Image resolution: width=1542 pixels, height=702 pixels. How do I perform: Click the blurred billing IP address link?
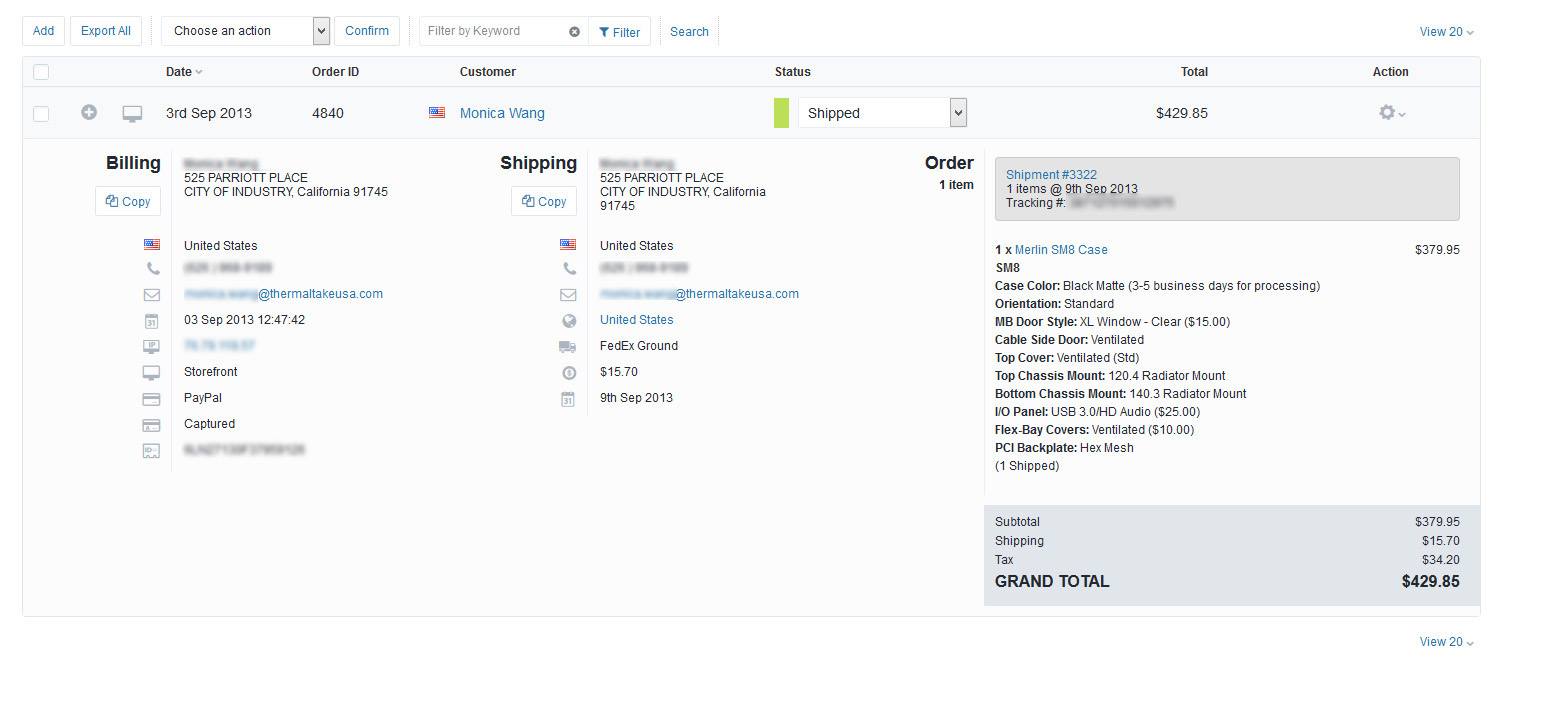[x=219, y=345]
